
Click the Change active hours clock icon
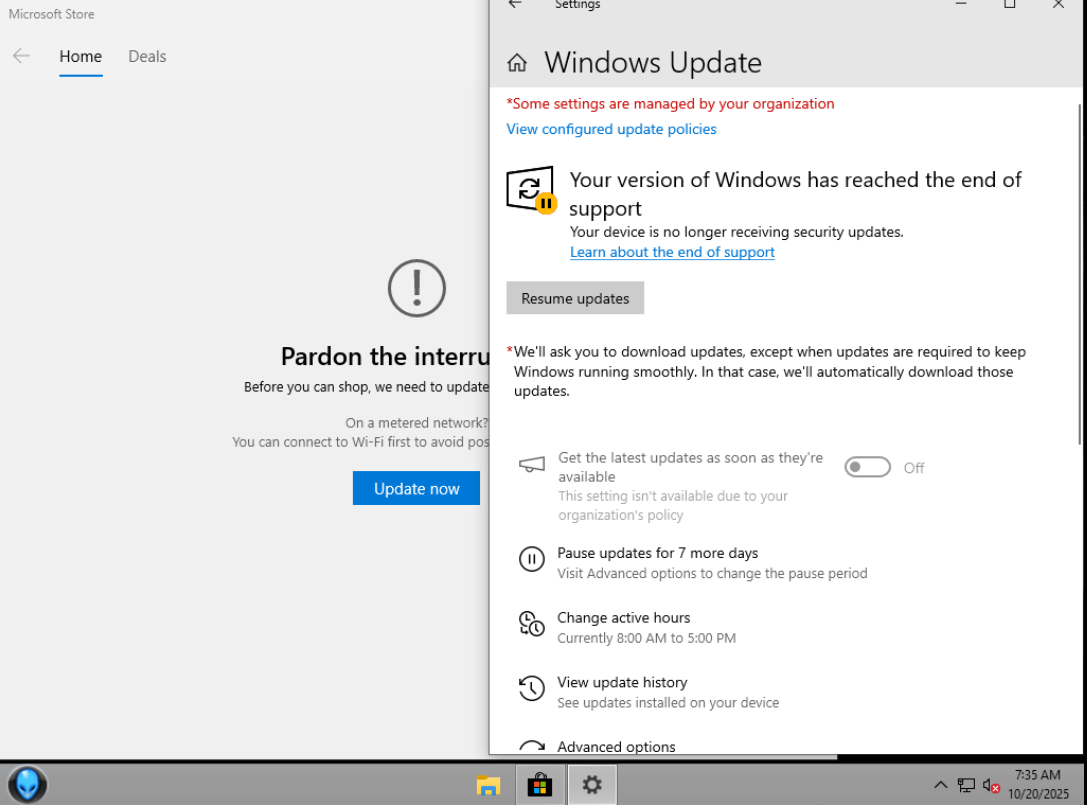532,623
